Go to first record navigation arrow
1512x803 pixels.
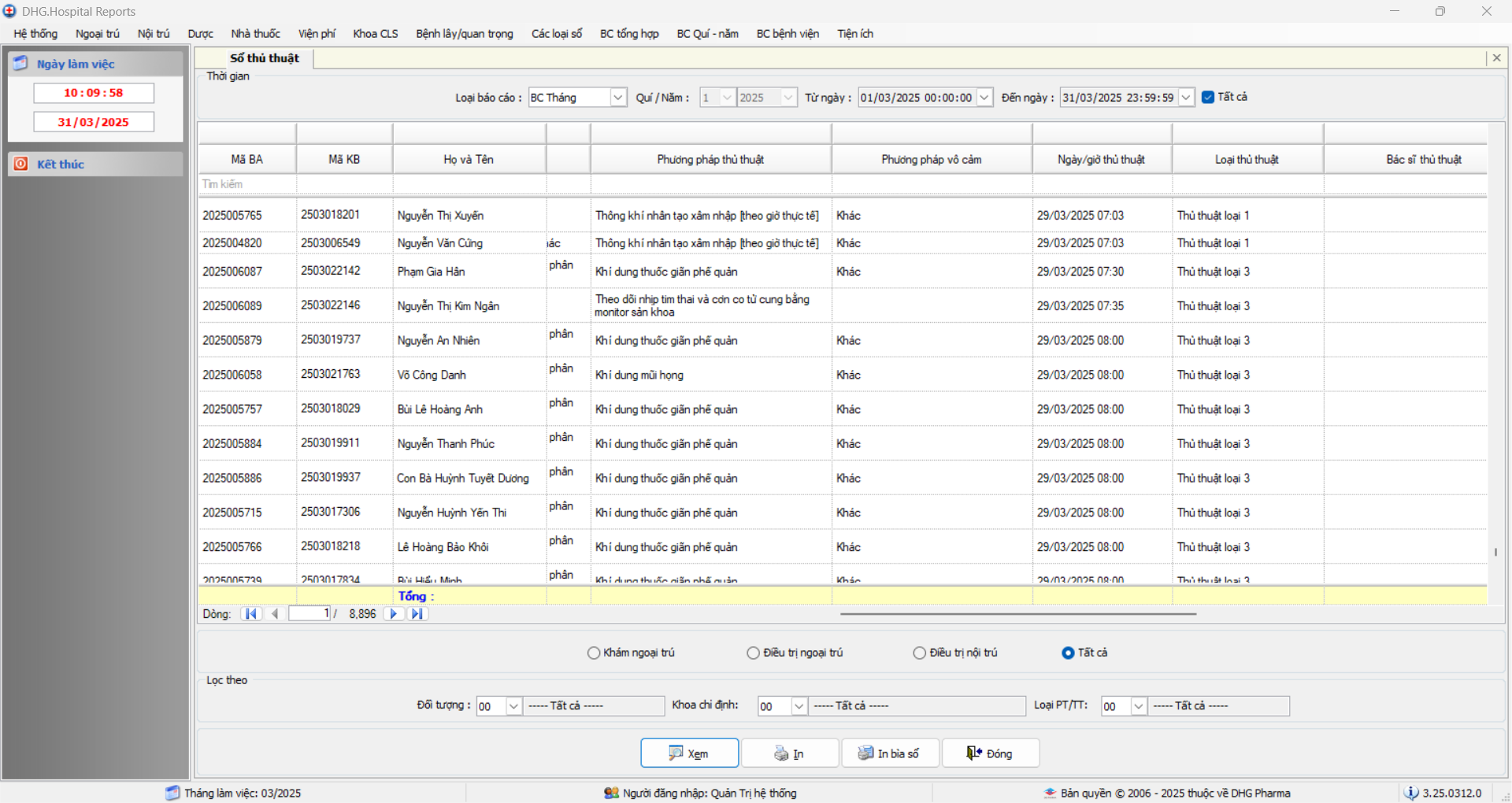click(x=251, y=614)
